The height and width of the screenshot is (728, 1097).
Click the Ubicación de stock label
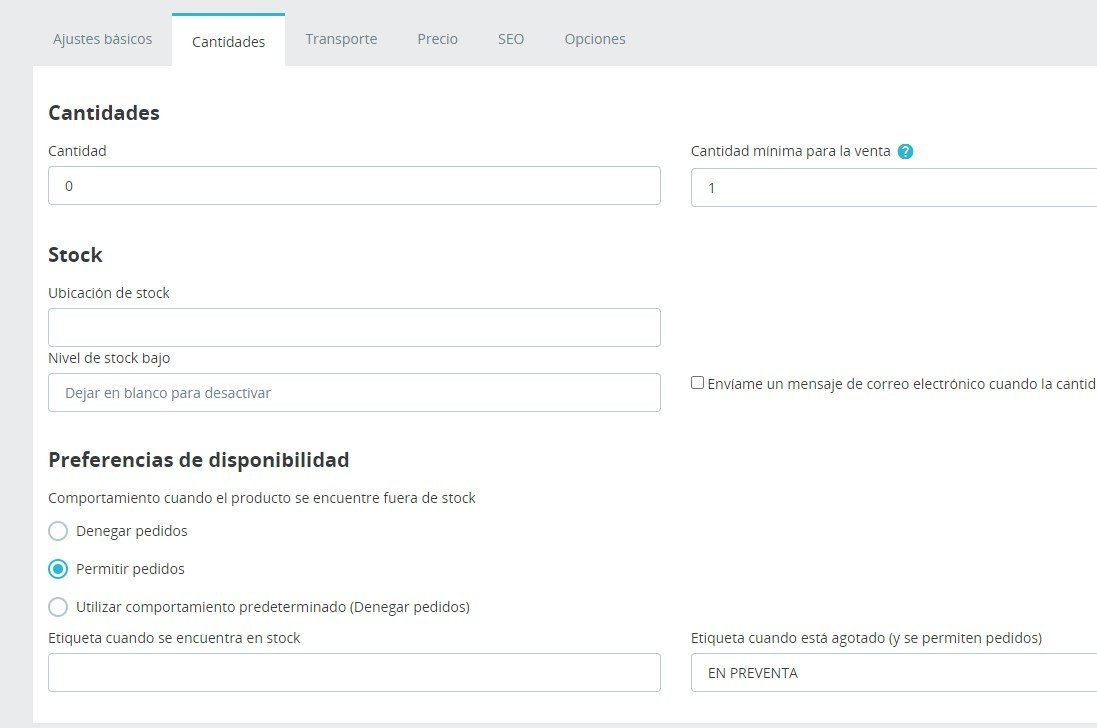pyautogui.click(x=108, y=293)
